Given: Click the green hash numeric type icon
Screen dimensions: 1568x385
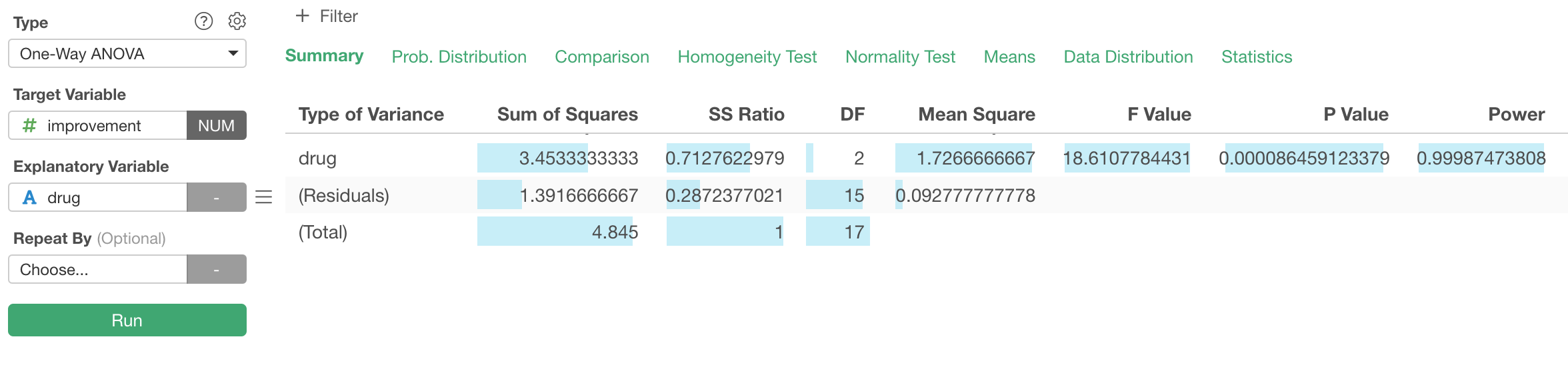Looking at the screenshot, I should (x=29, y=125).
